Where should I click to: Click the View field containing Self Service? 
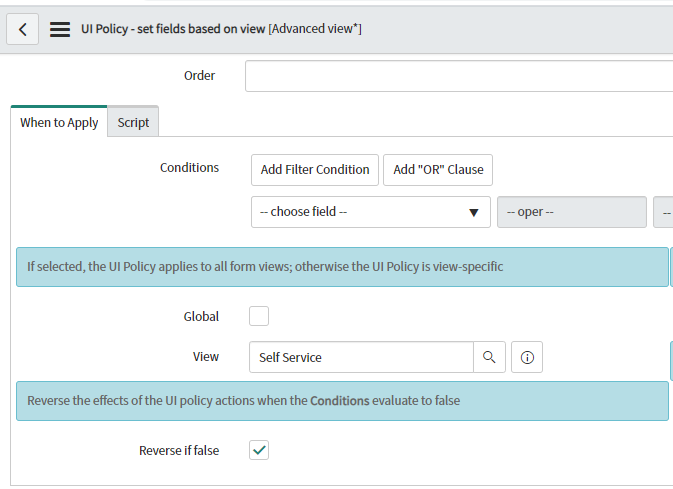click(x=361, y=357)
